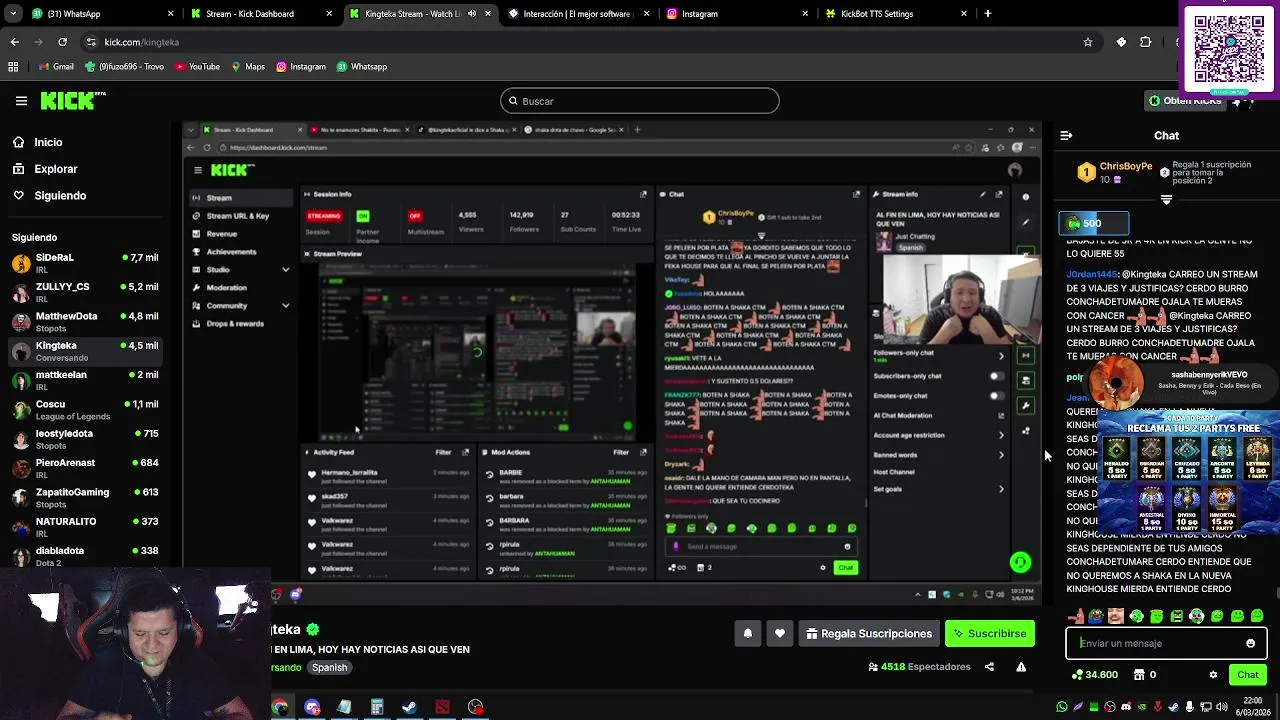The width and height of the screenshot is (1280, 720).
Task: Click ChrisBoyPe top gifter name in chat
Action: (1126, 167)
